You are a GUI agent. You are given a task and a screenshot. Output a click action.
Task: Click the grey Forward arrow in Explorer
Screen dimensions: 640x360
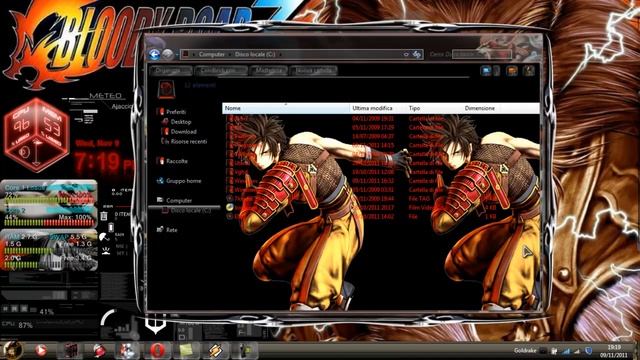[x=167, y=54]
